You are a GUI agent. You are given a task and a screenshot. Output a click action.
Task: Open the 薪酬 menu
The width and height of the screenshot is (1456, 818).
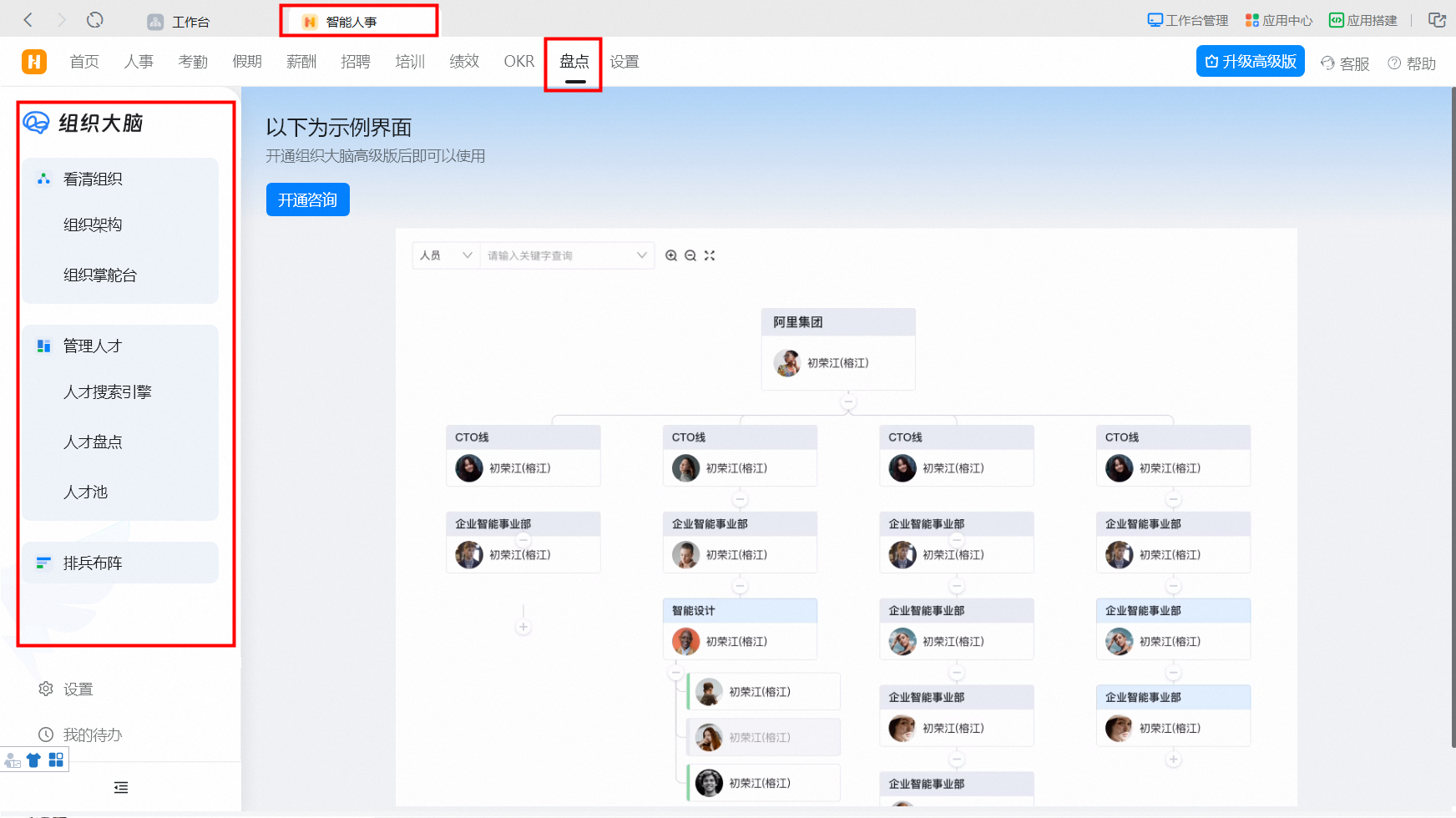coord(301,62)
